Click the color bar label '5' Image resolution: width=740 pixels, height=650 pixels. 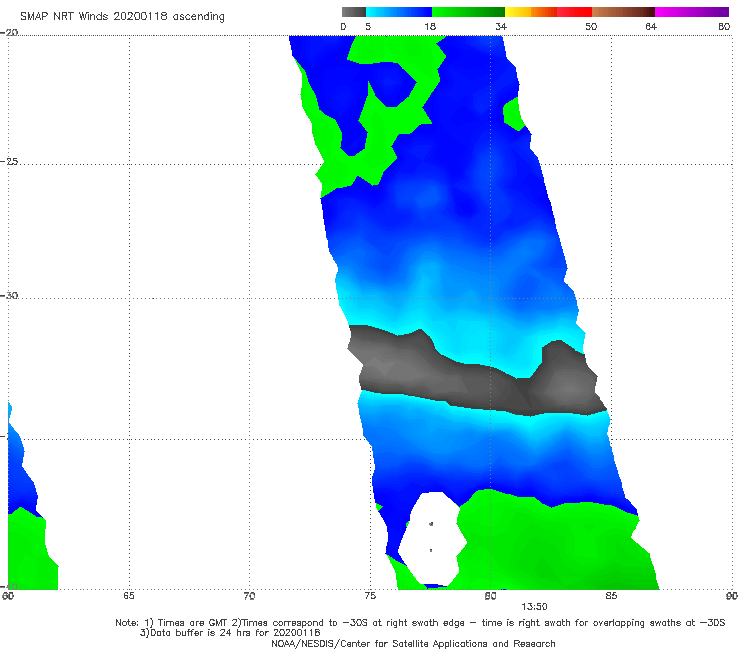[x=368, y=27]
